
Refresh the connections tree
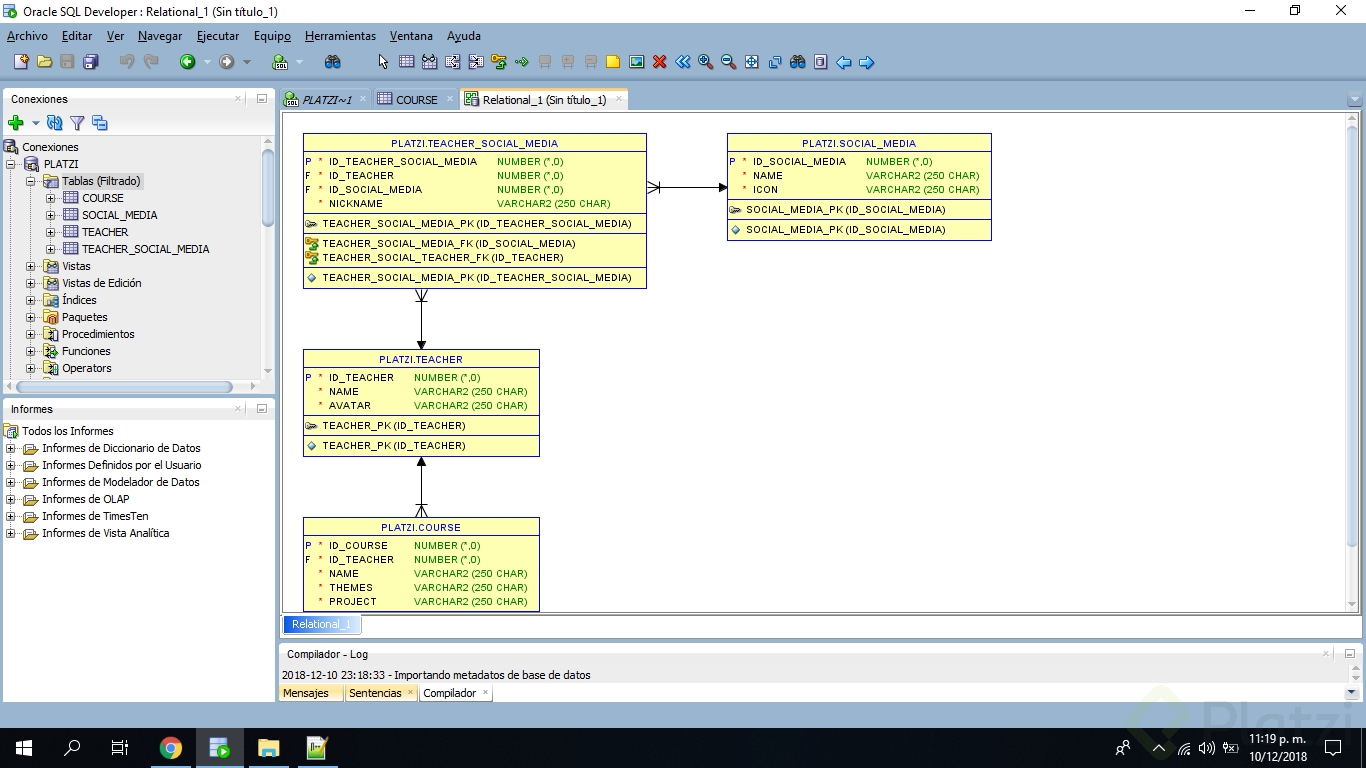pyautogui.click(x=55, y=123)
